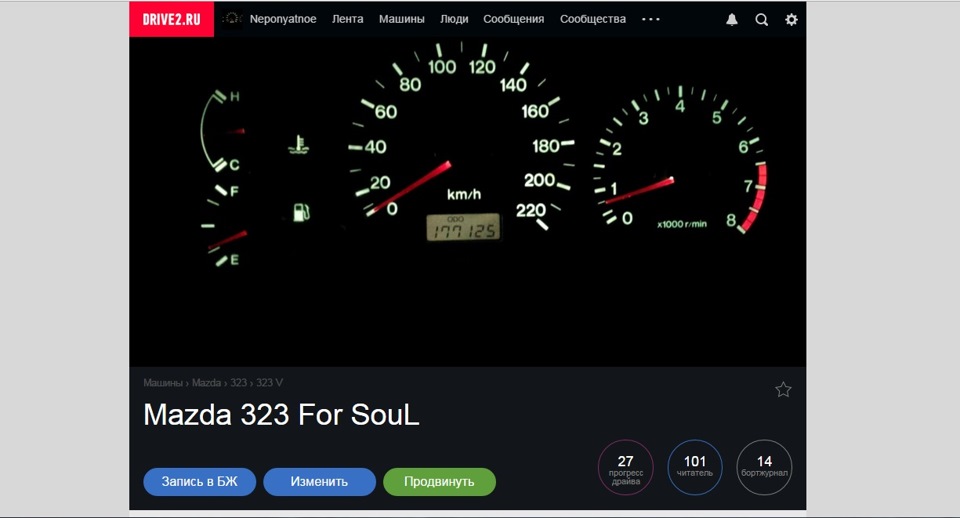Click the Mazda 323 For SouL title
The height and width of the screenshot is (518, 960).
[x=281, y=415]
